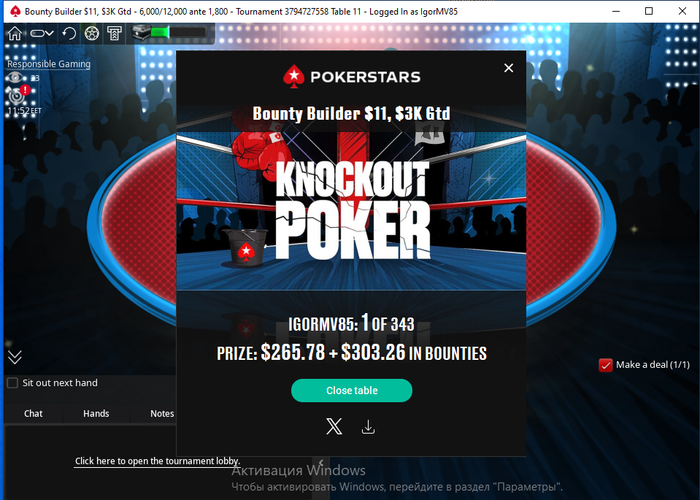
Task: Switch to the Chat tab
Action: pos(33,414)
